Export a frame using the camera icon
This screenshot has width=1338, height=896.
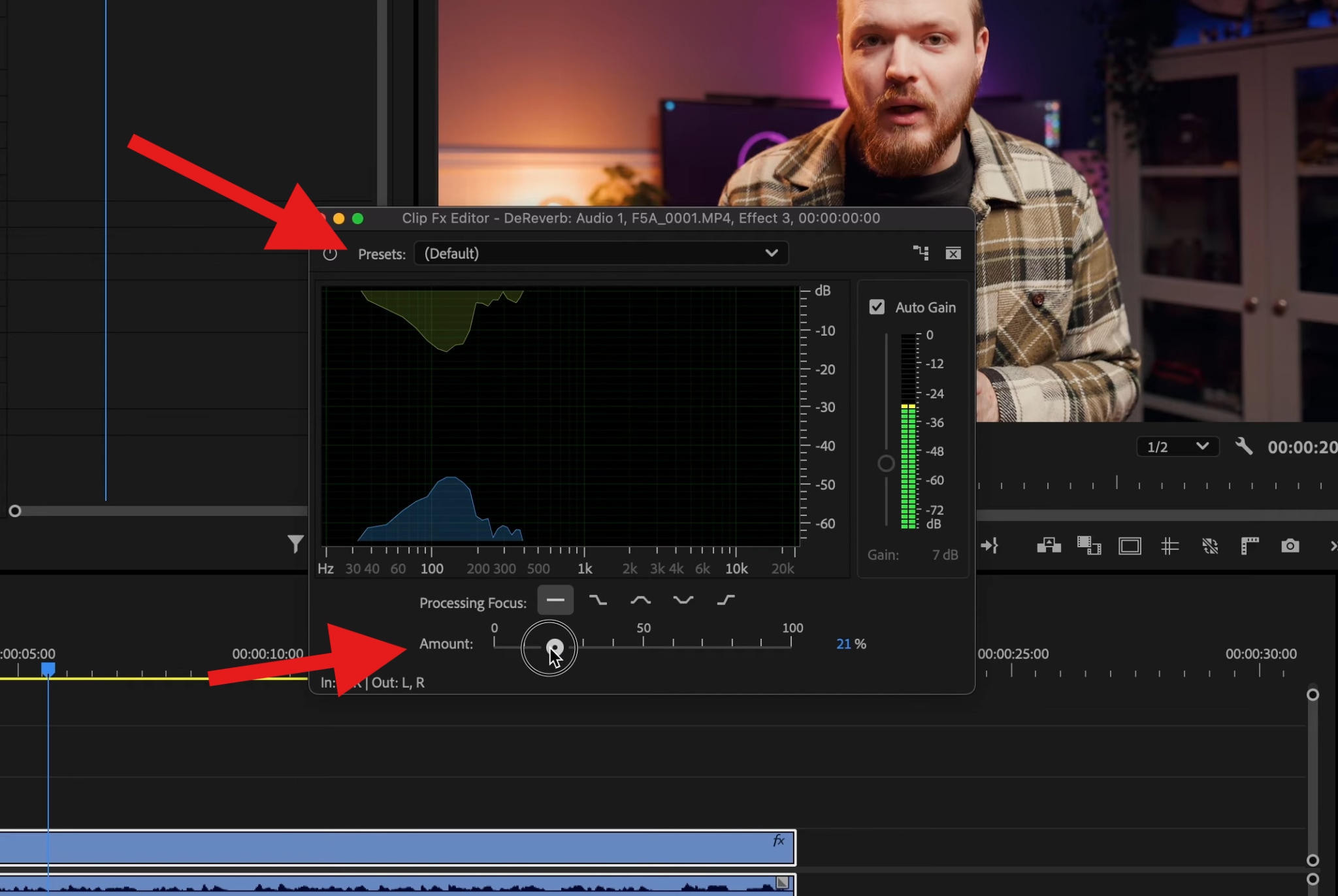[1290, 546]
